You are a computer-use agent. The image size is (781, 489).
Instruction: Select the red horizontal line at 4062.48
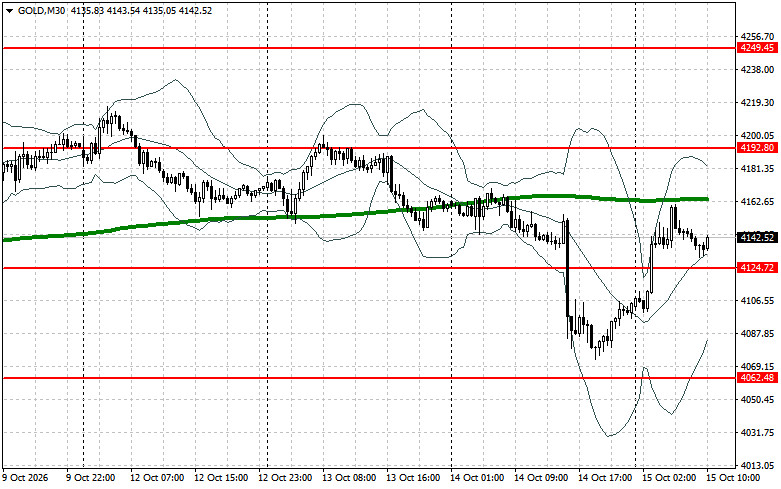[x=369, y=378]
